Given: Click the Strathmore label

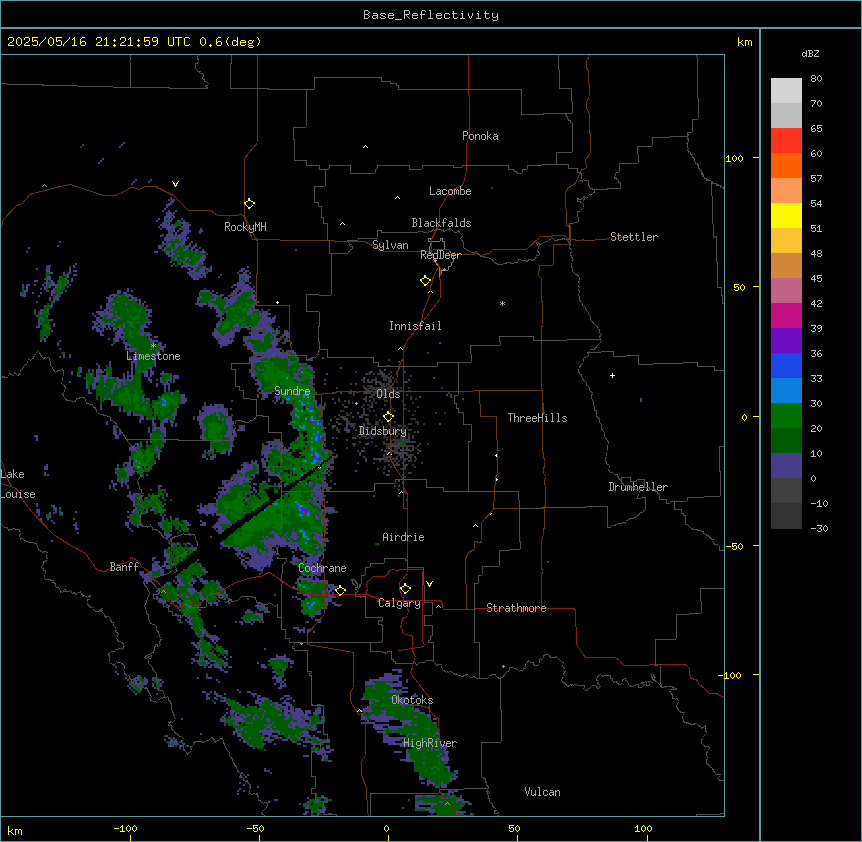Looking at the screenshot, I should [x=516, y=608].
